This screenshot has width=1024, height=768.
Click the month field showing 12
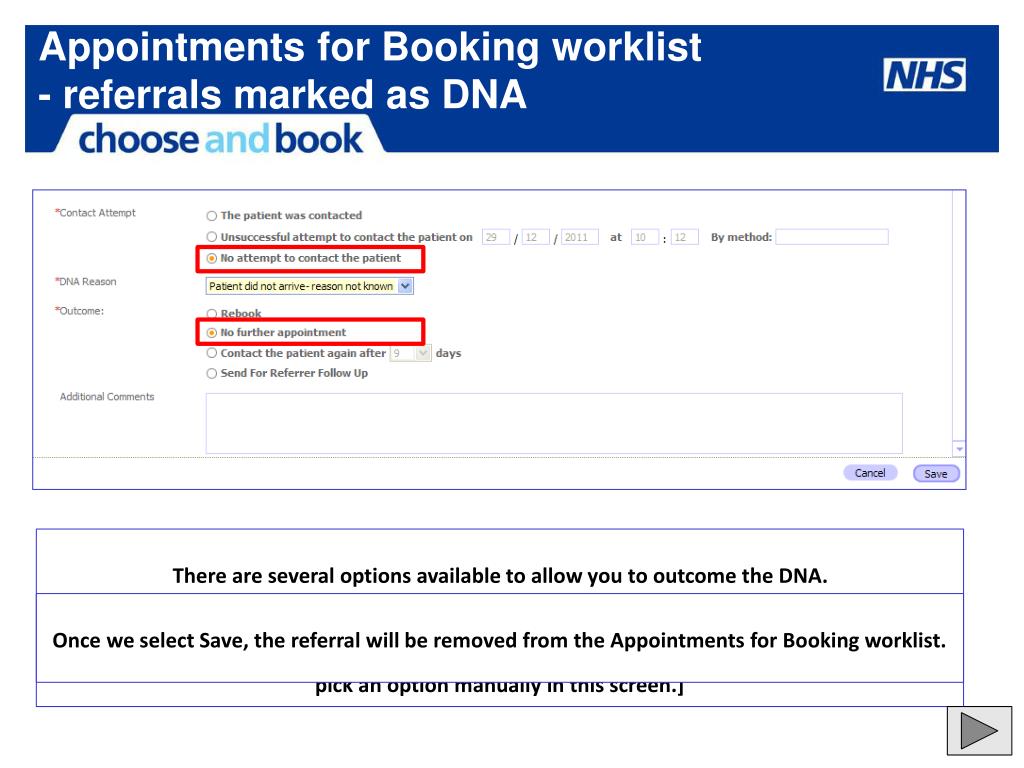[536, 237]
